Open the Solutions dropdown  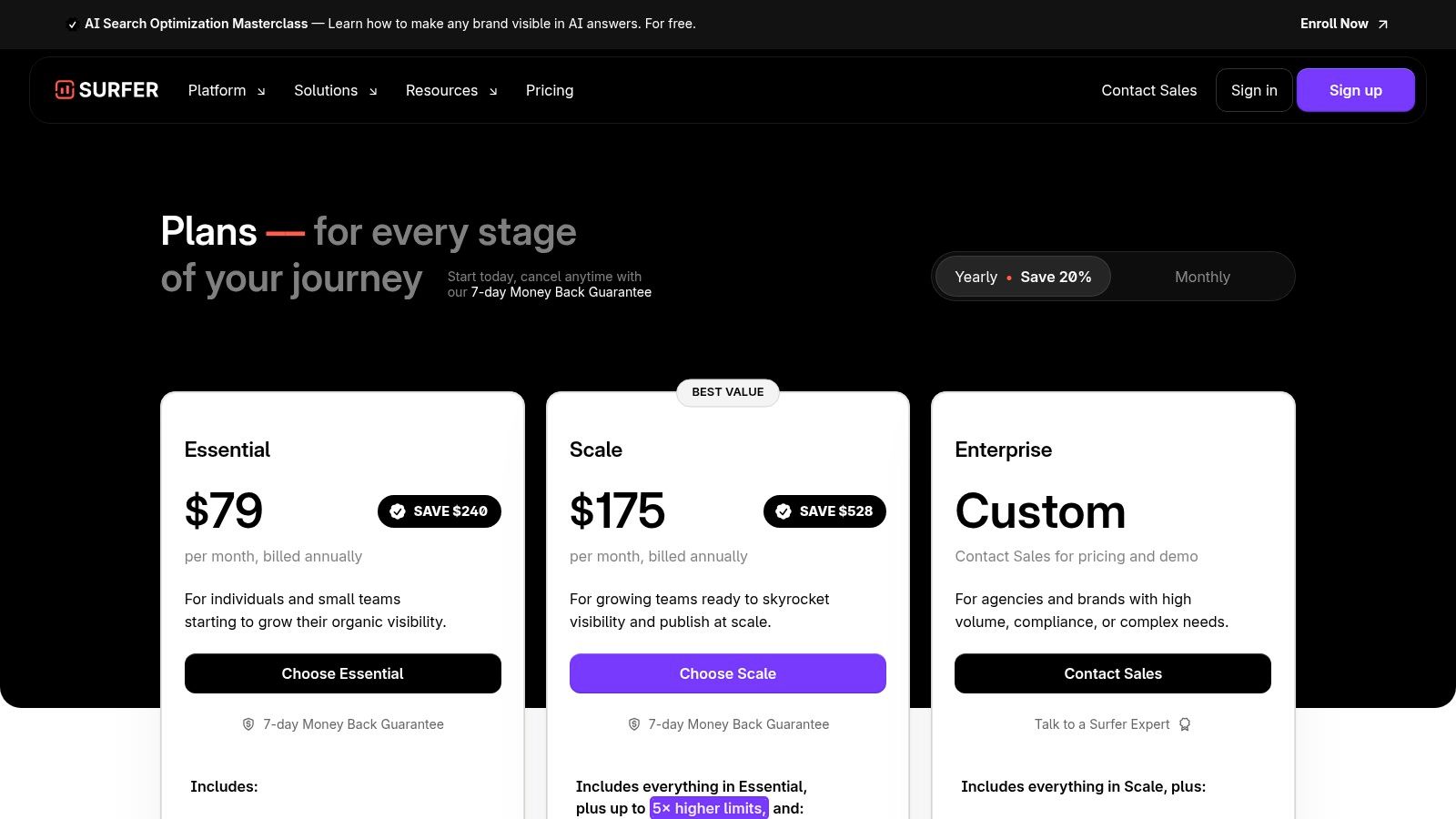click(x=335, y=90)
